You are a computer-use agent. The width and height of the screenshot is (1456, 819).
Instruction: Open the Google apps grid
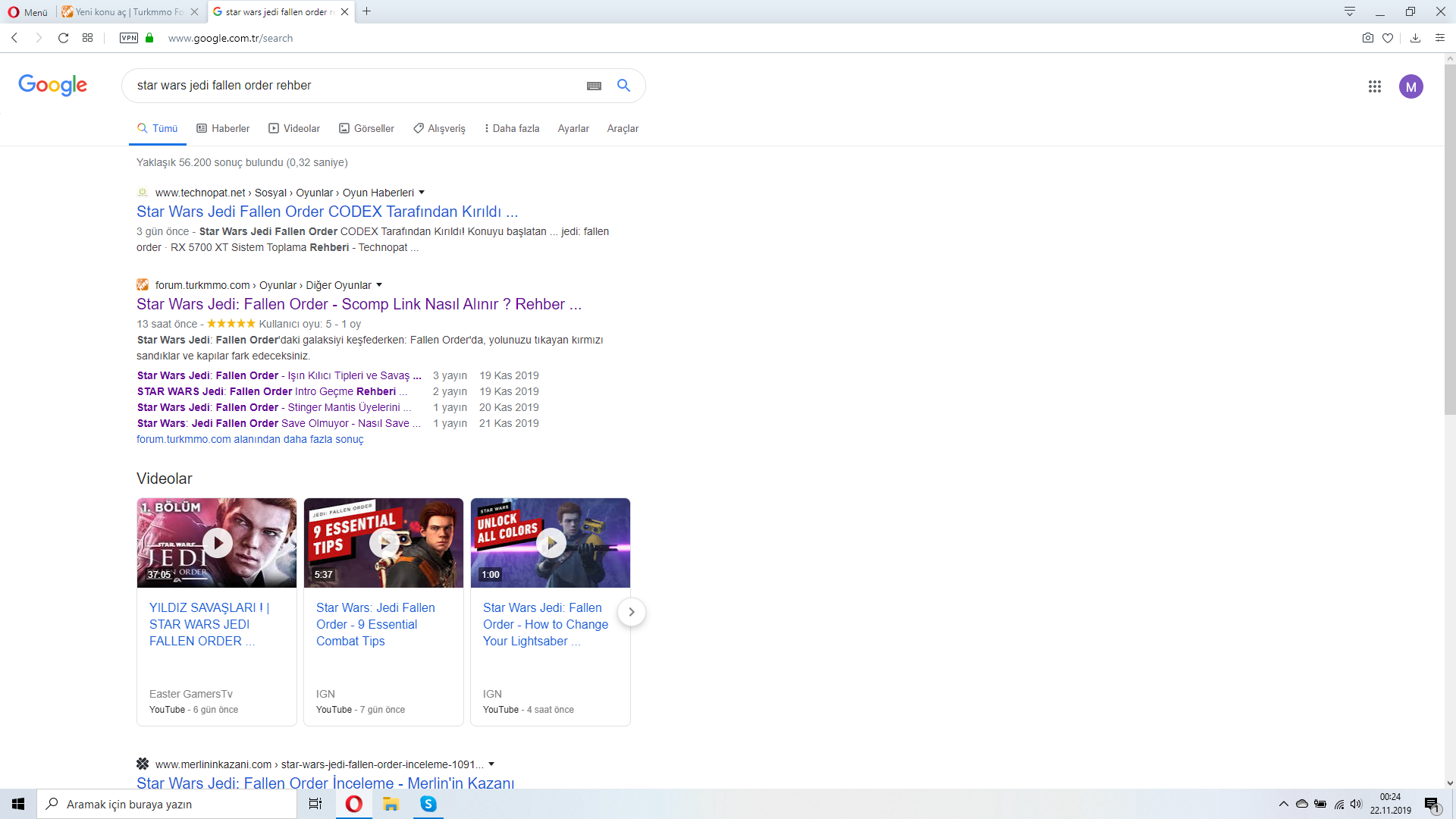(1375, 86)
